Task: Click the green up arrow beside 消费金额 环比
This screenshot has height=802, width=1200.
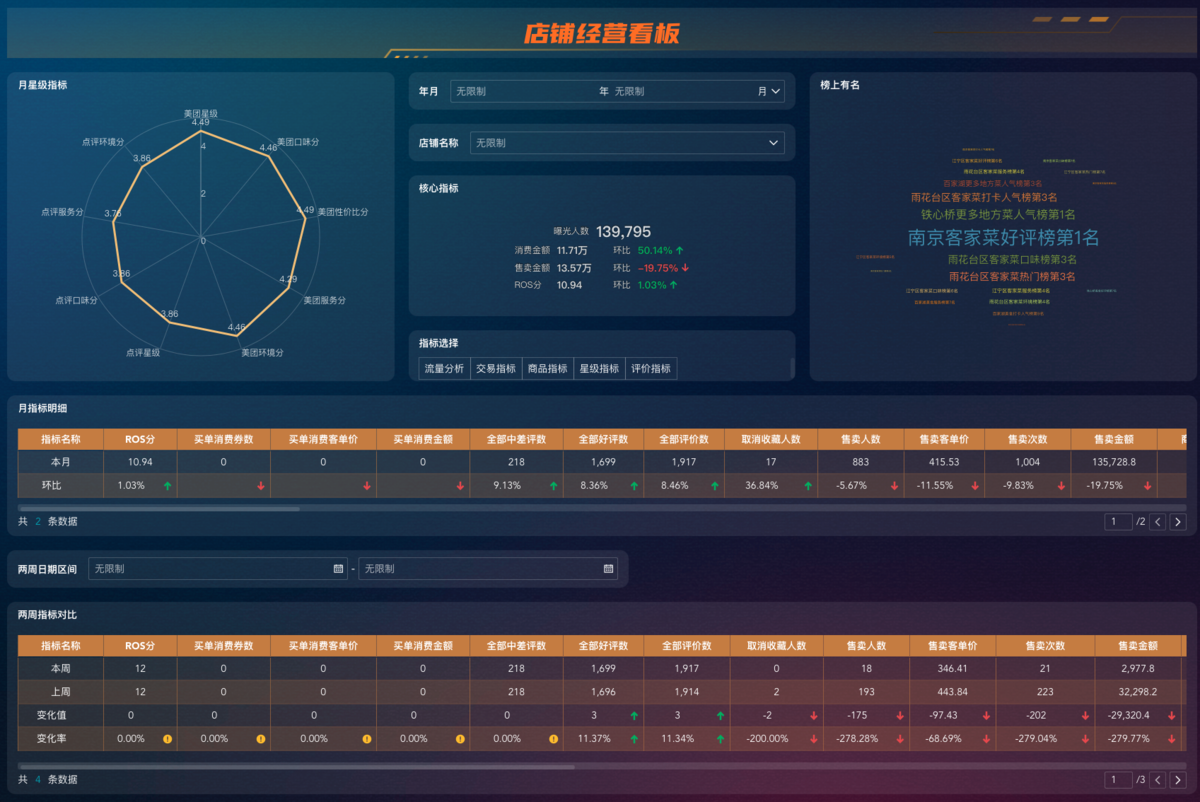Action: tap(680, 250)
